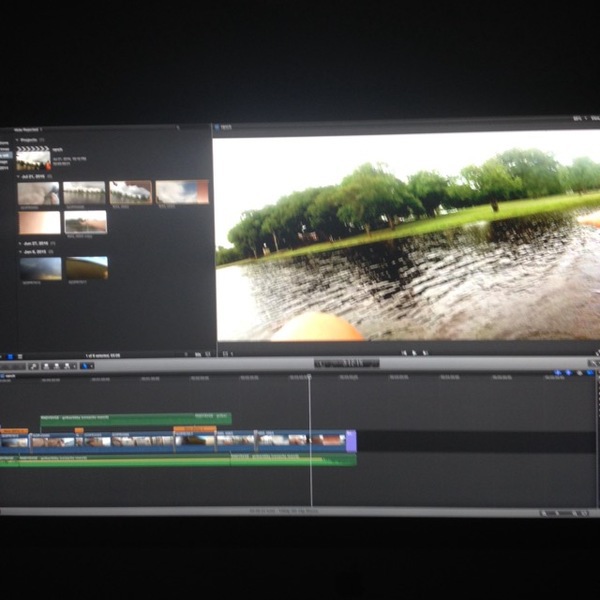Screen dimensions: 600x600
Task: Open the viewer transform options at lower left
Action: click(227, 354)
